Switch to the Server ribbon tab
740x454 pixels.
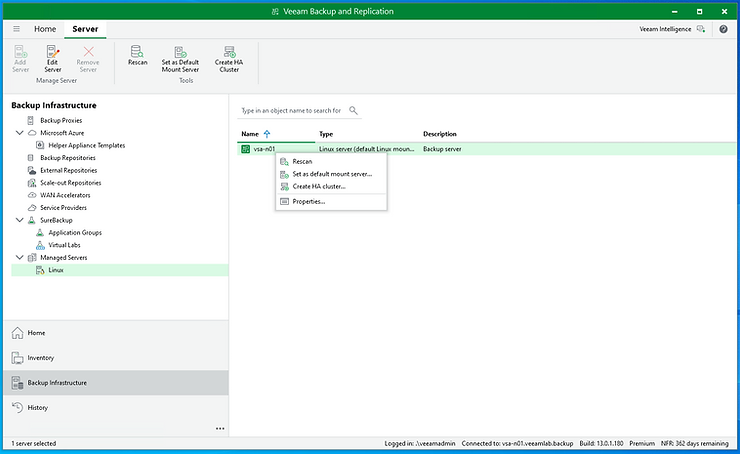[85, 29]
